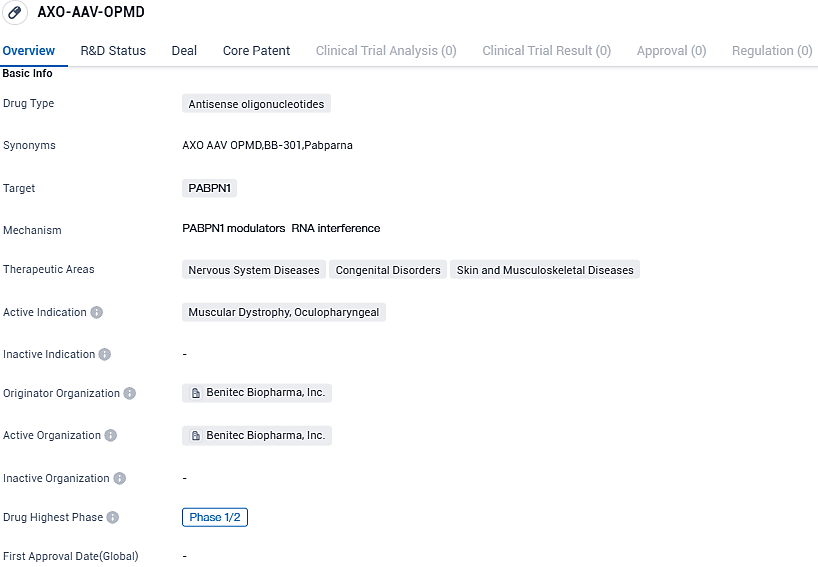Viewport: 818px width, 567px height.
Task: Open the Nervous System Diseases tag
Action: coord(254,270)
